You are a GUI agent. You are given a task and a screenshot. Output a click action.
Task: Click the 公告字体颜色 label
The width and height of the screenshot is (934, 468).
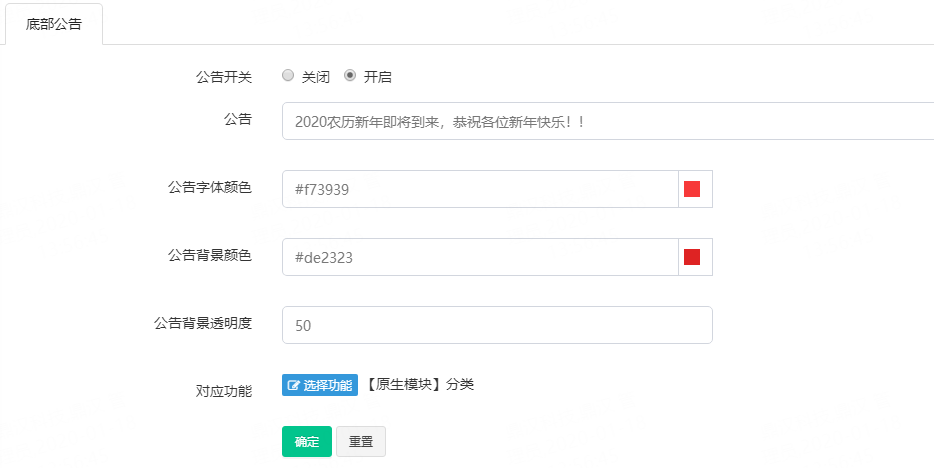[x=210, y=188]
